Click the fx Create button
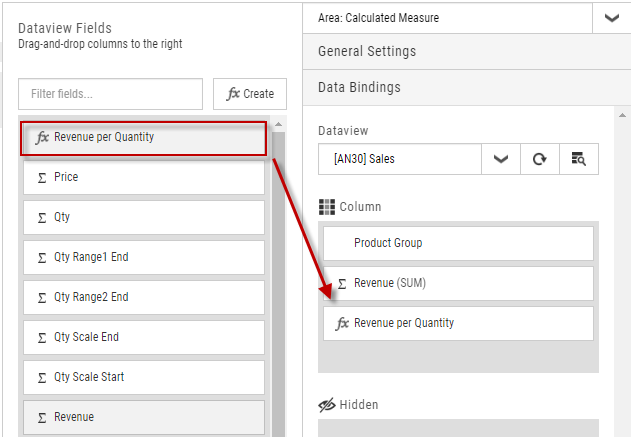This screenshot has height=437, width=631. [x=250, y=94]
